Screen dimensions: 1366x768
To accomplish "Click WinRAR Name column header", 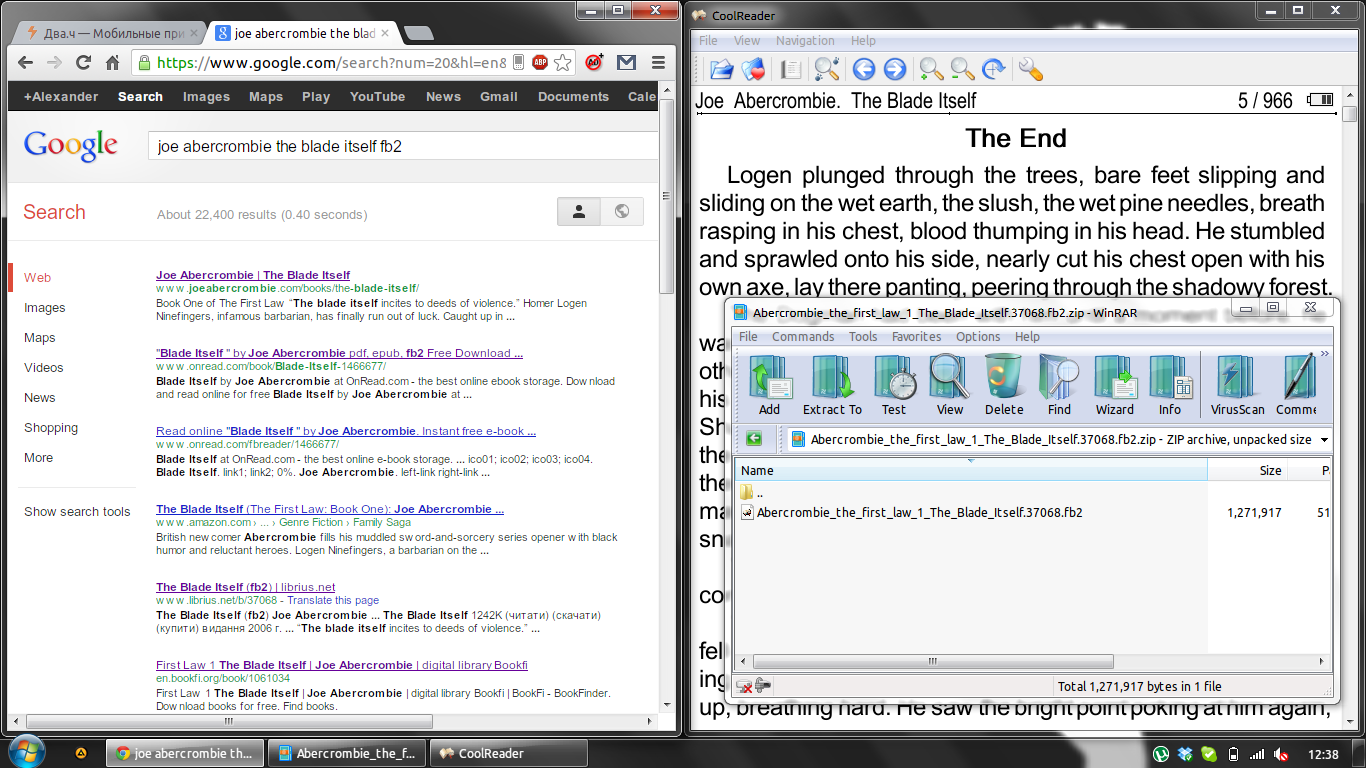I will 971,470.
